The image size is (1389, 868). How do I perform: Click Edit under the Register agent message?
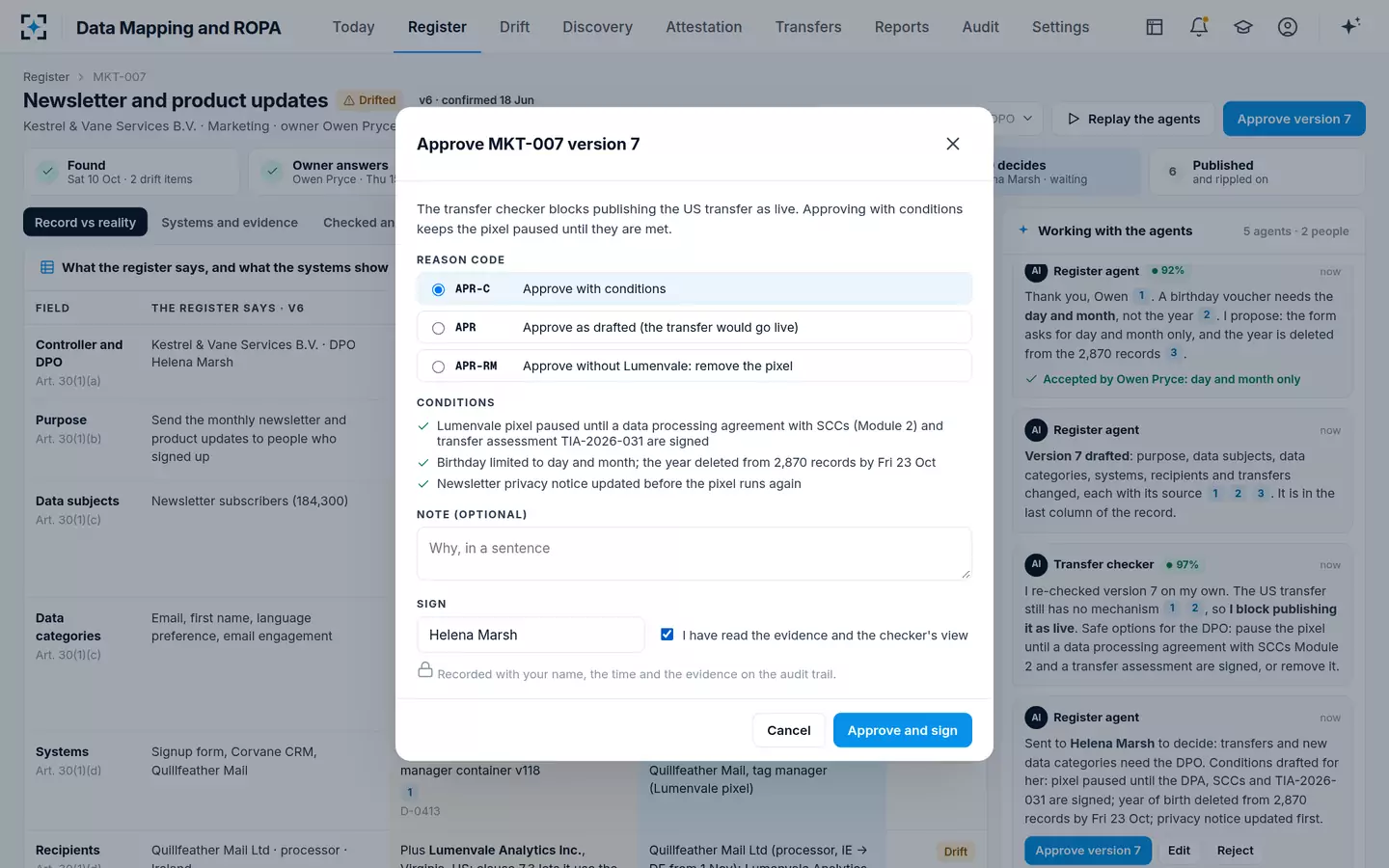click(x=1179, y=851)
